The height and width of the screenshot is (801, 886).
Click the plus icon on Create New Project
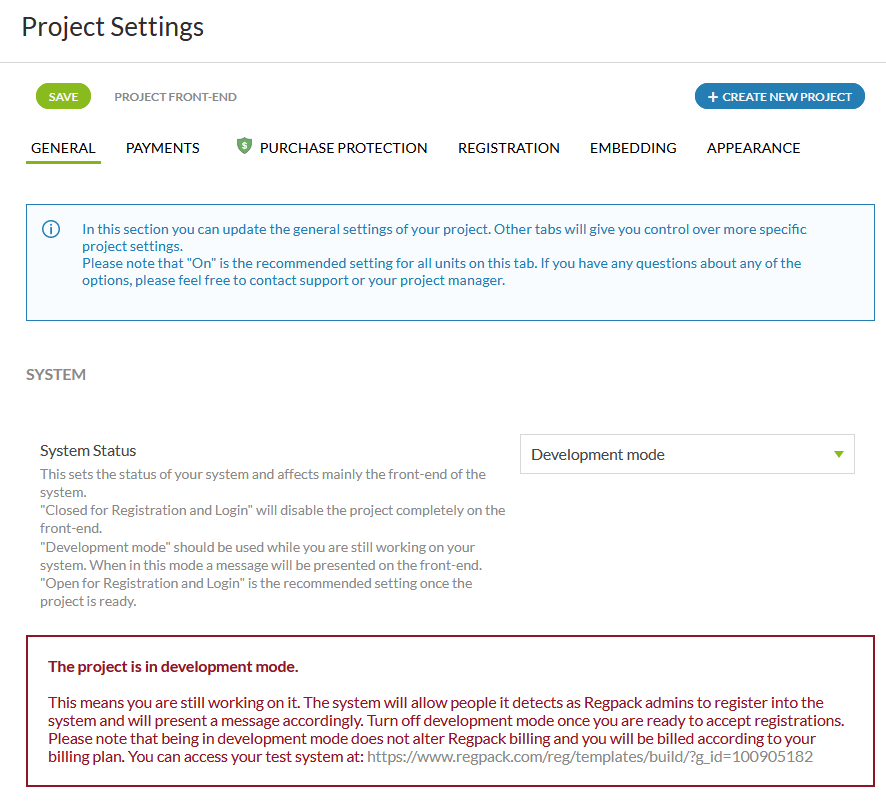(713, 97)
